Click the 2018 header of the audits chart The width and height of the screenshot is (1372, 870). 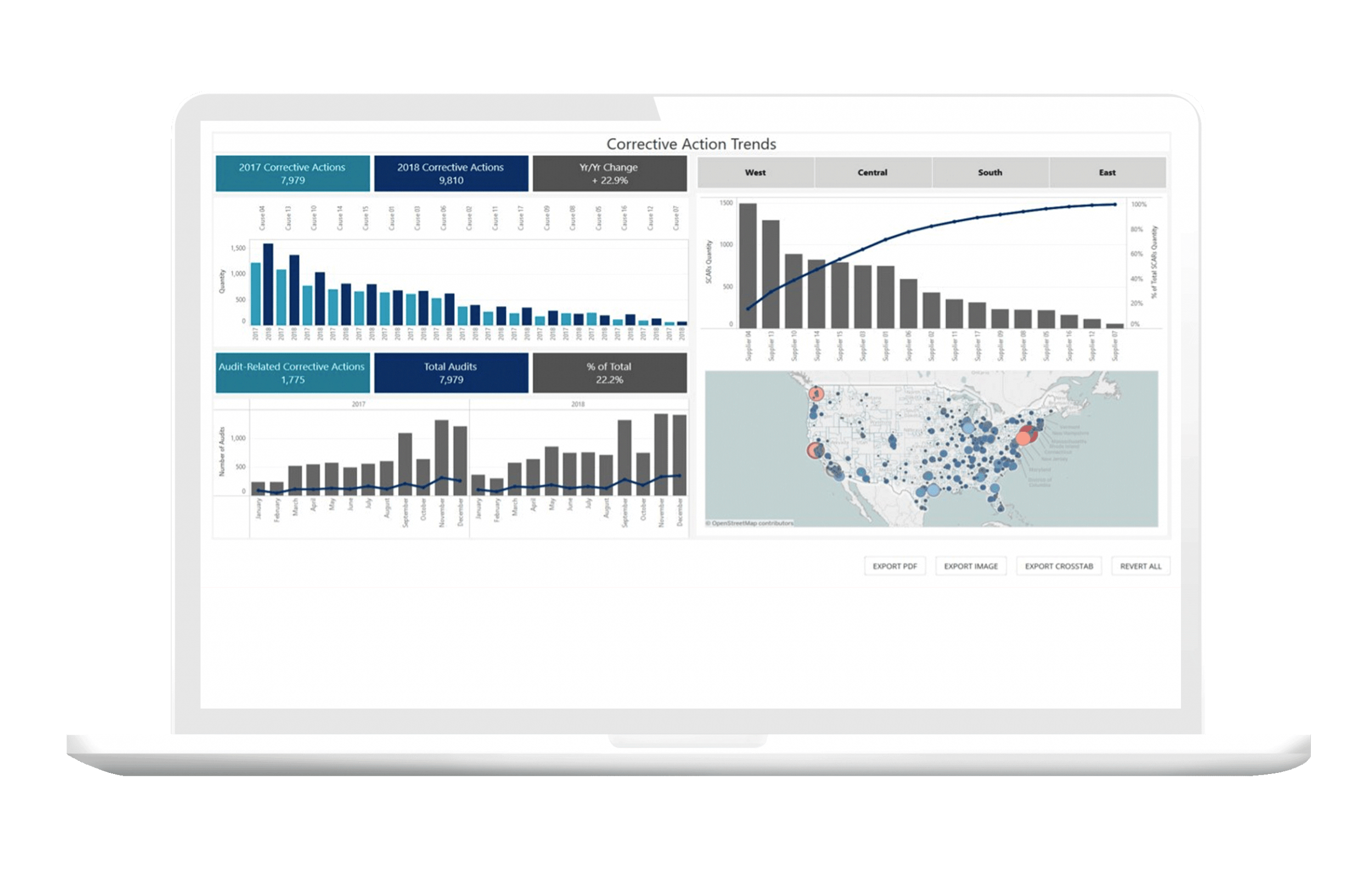[x=578, y=404]
